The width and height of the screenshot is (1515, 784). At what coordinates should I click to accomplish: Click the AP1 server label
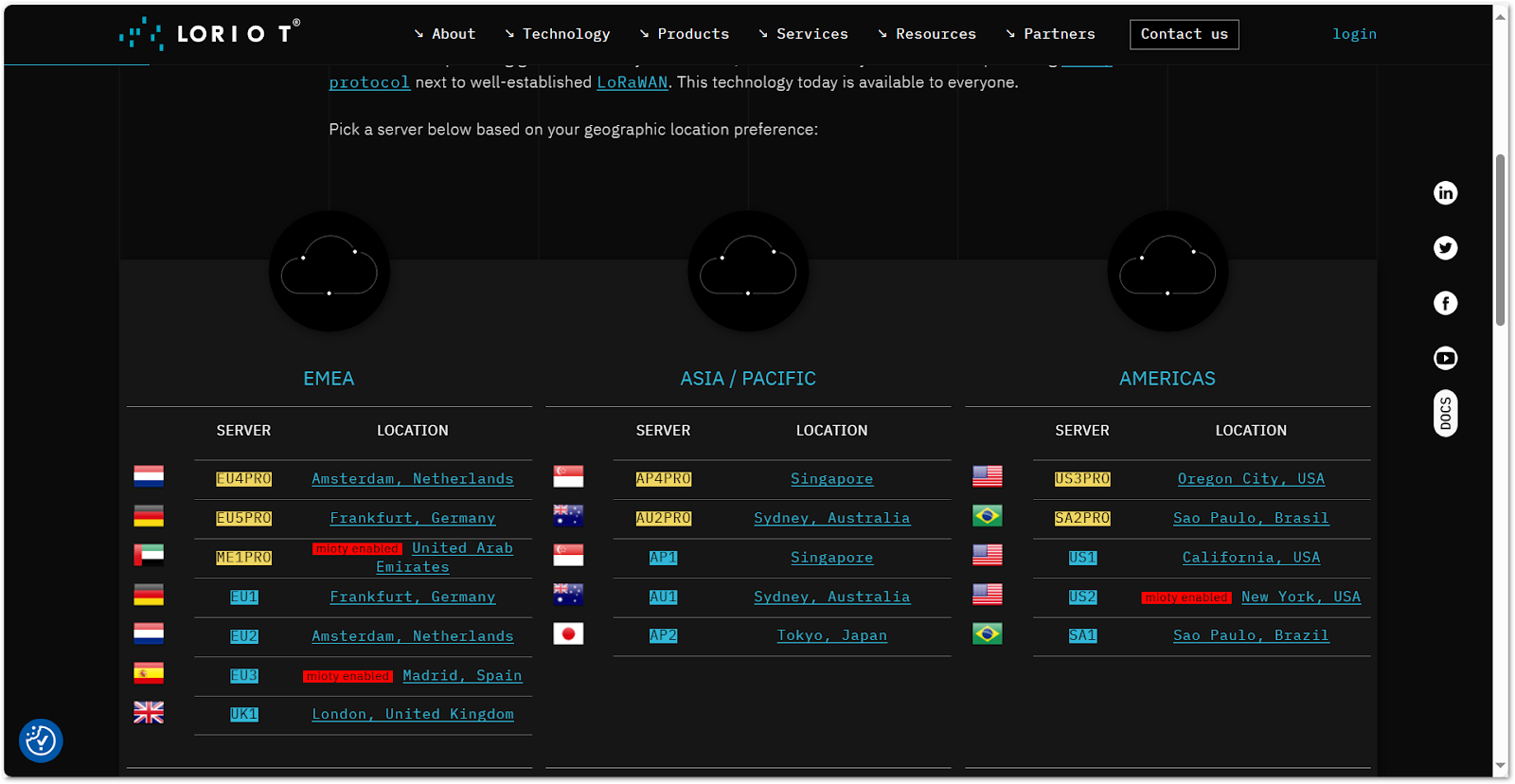click(x=663, y=558)
